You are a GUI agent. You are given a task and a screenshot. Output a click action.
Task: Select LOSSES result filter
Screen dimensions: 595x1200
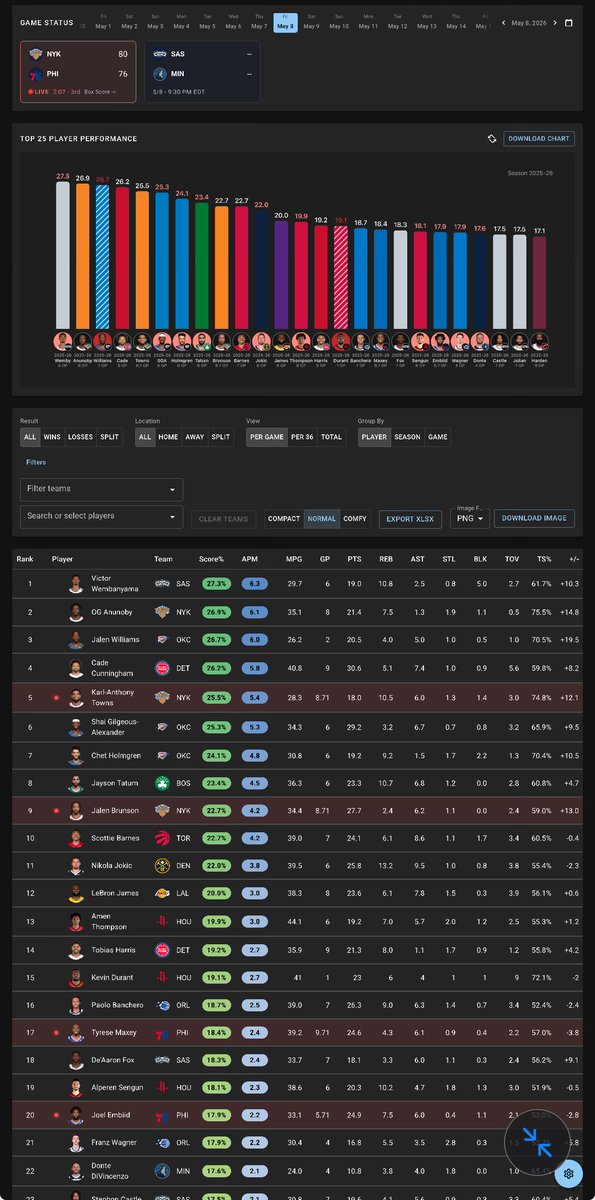click(81, 437)
